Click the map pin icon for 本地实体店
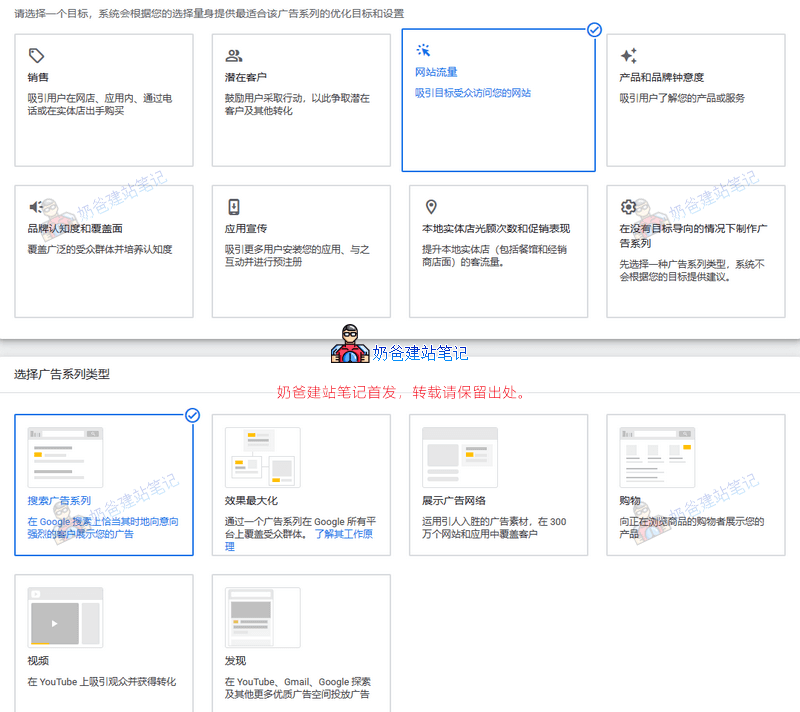 431,207
